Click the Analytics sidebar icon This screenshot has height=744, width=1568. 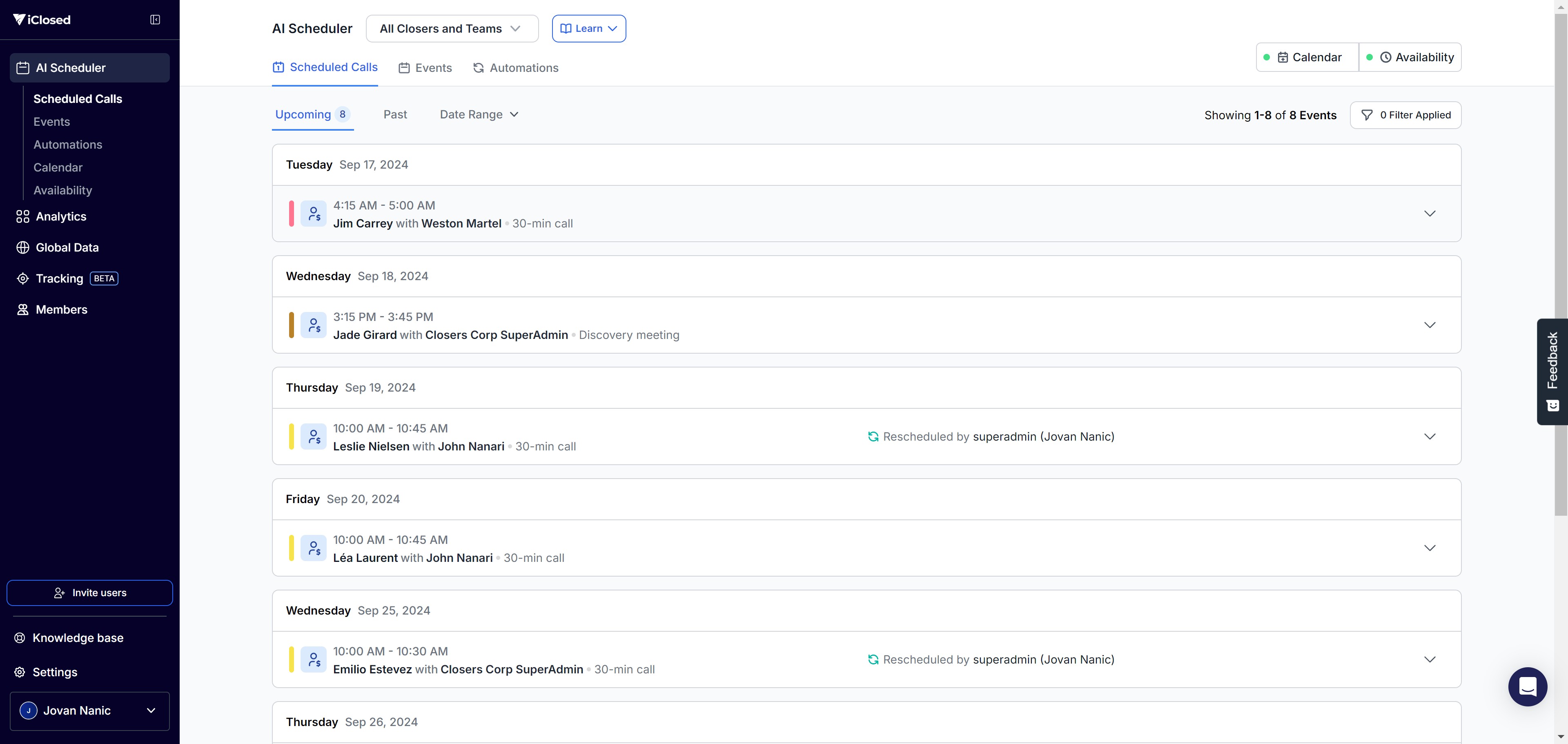click(22, 217)
